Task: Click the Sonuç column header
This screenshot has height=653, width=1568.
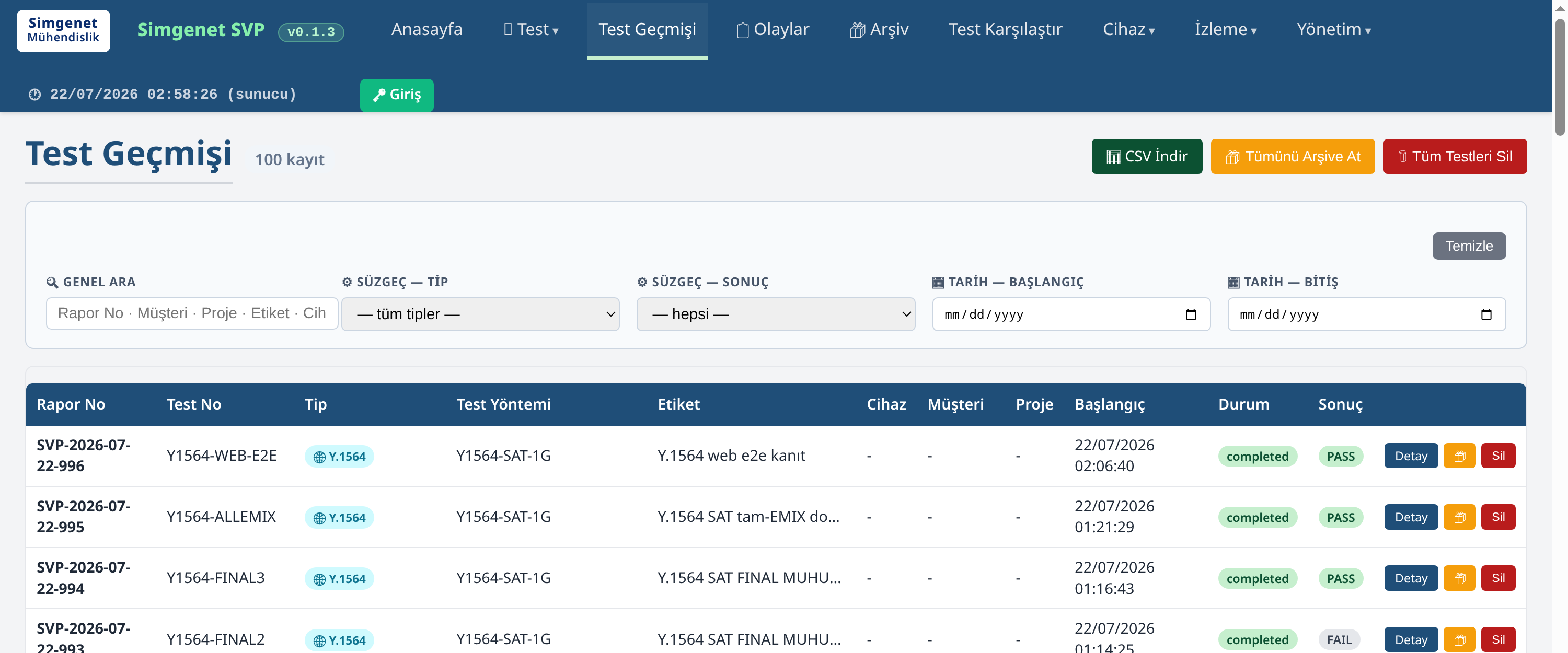Action: tap(1340, 405)
